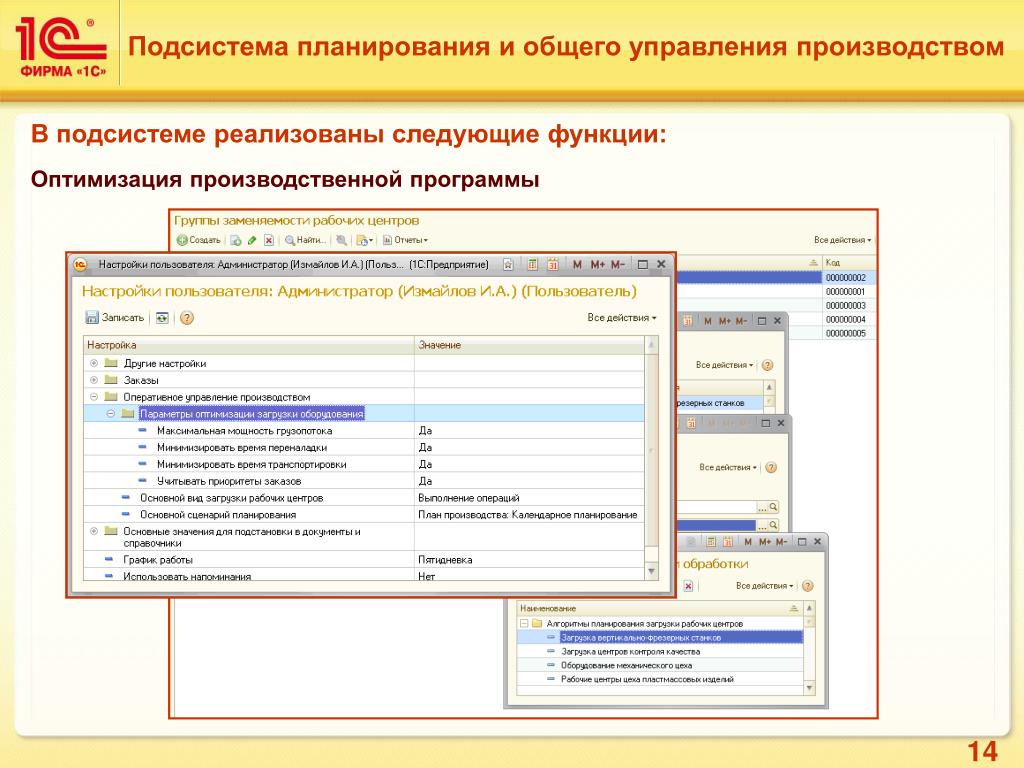Click the 1C logo icon in Настройки пользователя title bar
This screenshot has width=1024, height=768.
pos(80,264)
